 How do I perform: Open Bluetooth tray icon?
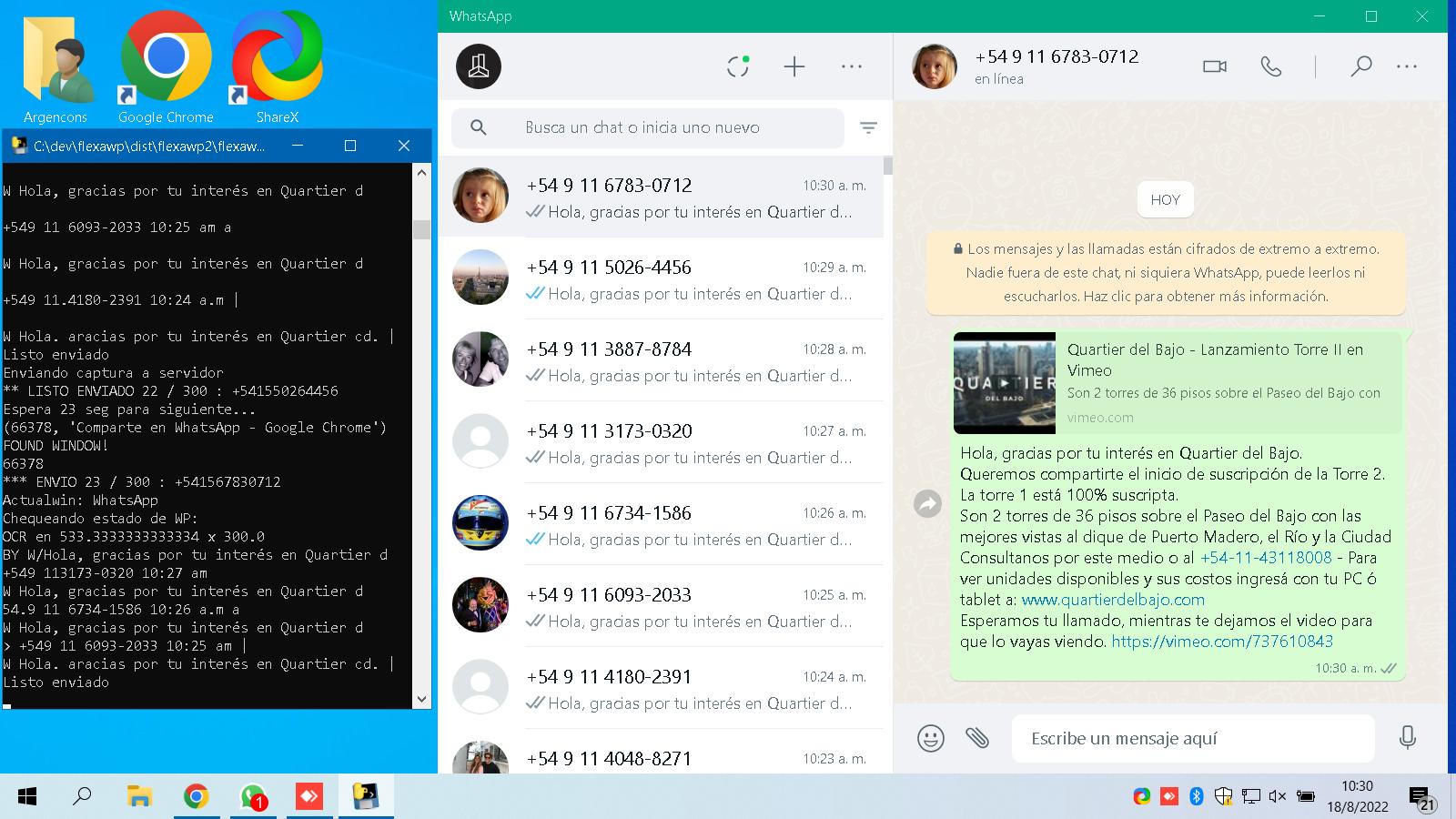1197,796
